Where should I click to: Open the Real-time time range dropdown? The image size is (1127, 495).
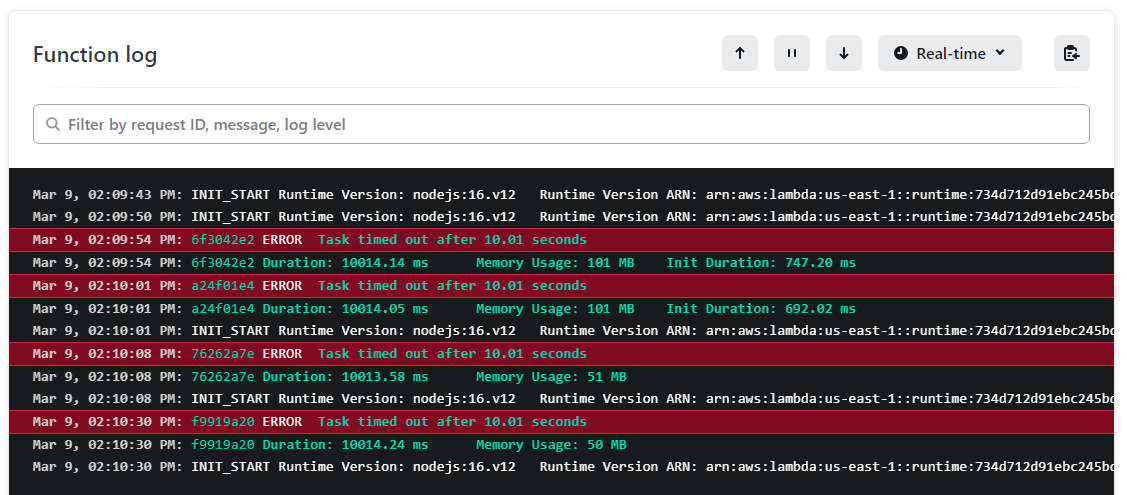point(949,54)
